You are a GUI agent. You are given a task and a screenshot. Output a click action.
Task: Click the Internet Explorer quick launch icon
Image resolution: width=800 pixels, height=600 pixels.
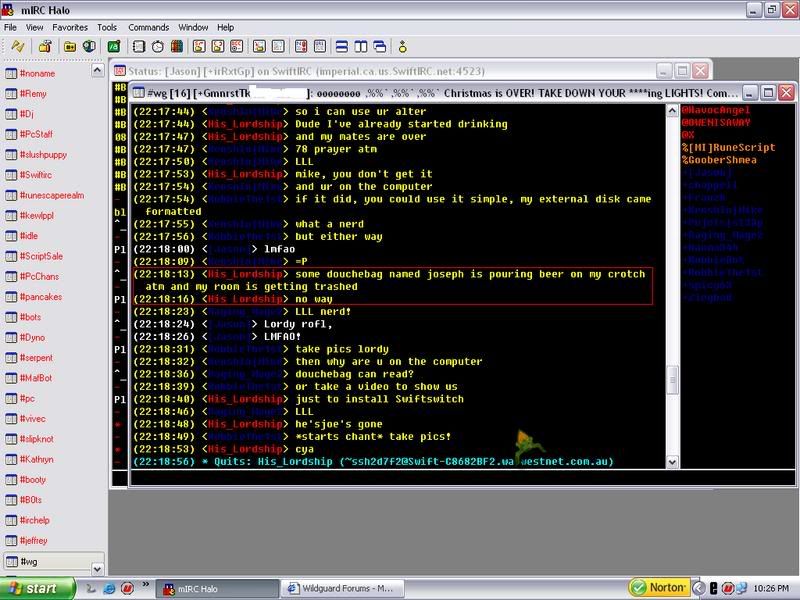click(109, 588)
